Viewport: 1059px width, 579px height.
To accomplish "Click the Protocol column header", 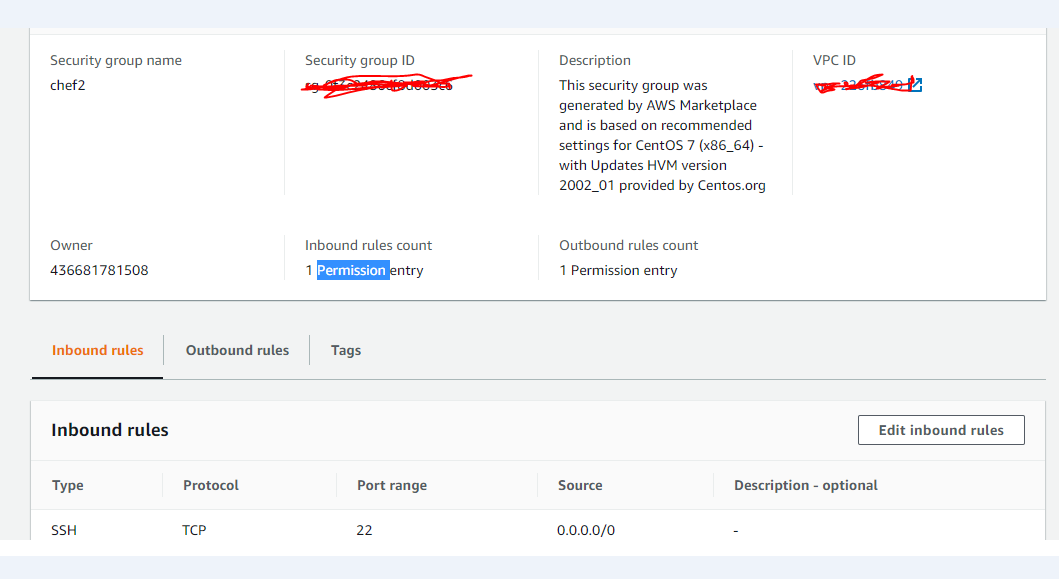I will click(211, 485).
